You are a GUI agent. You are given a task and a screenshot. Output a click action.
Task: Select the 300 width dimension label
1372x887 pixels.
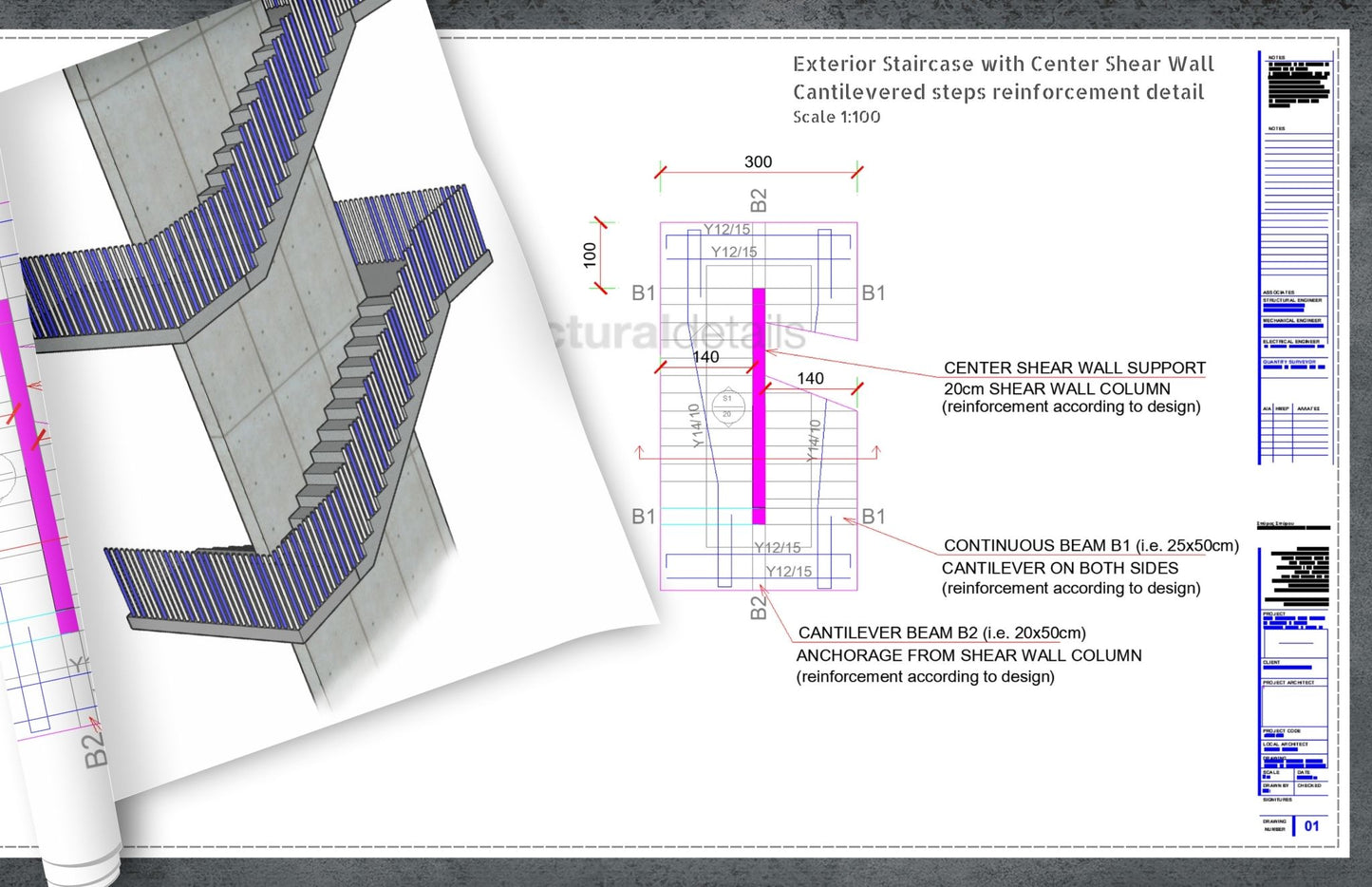point(758,162)
